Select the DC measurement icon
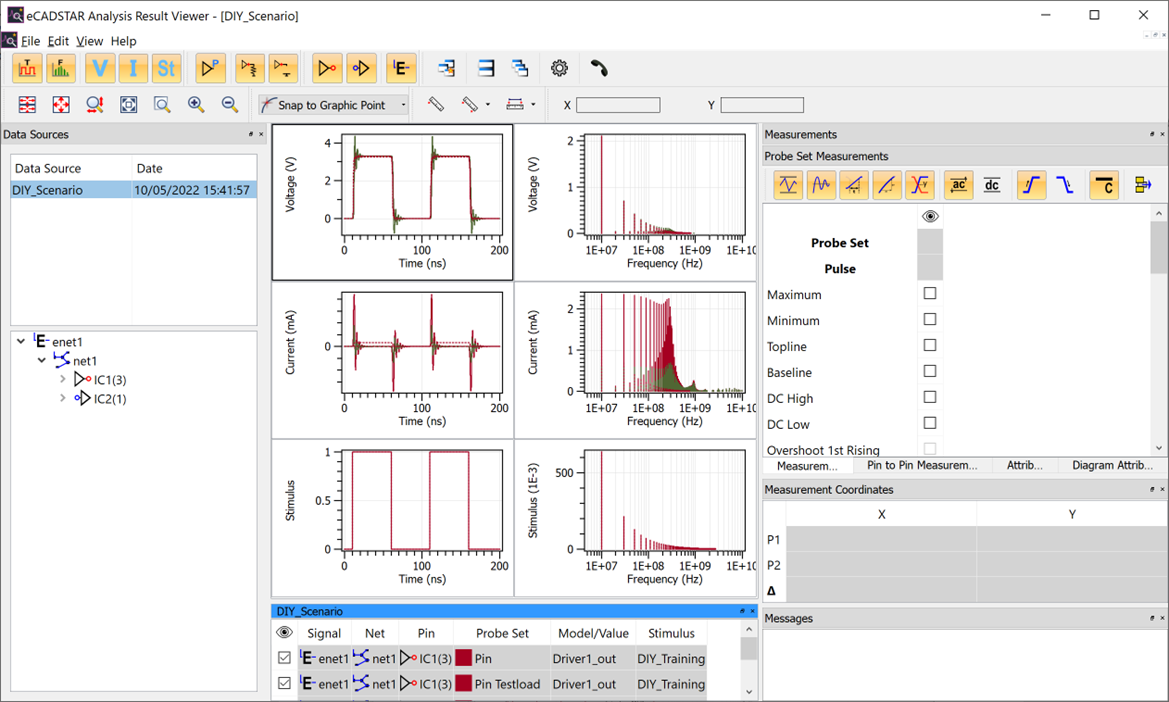 pyautogui.click(x=992, y=185)
